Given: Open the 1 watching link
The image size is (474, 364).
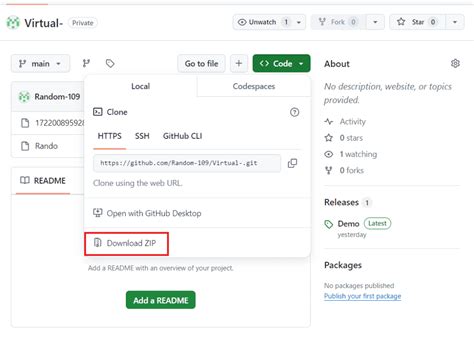Looking at the screenshot, I should (x=358, y=154).
